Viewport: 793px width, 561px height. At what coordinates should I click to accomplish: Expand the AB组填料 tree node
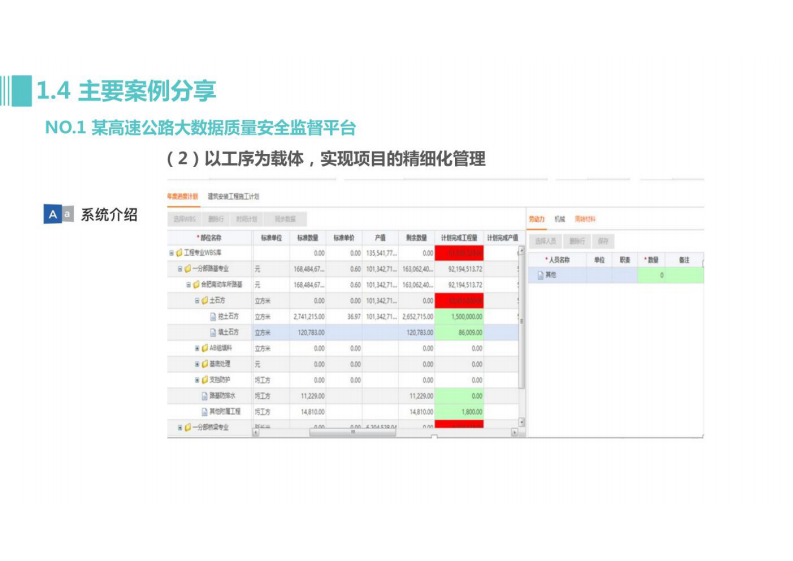point(197,348)
